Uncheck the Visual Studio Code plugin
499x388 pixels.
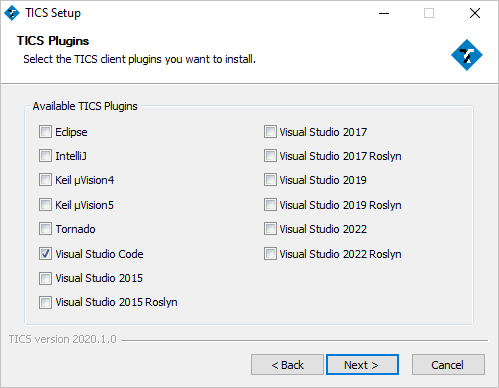[x=45, y=254]
